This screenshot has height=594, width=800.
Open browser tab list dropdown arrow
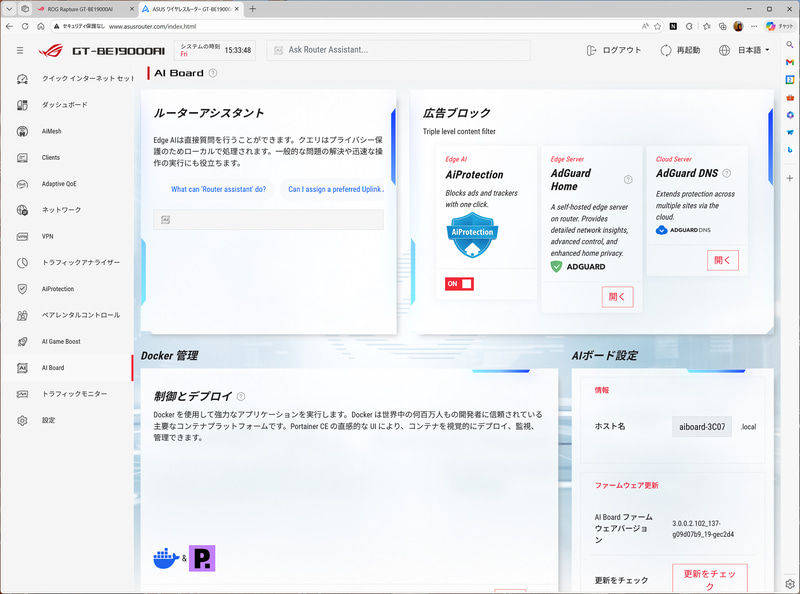tap(9, 9)
